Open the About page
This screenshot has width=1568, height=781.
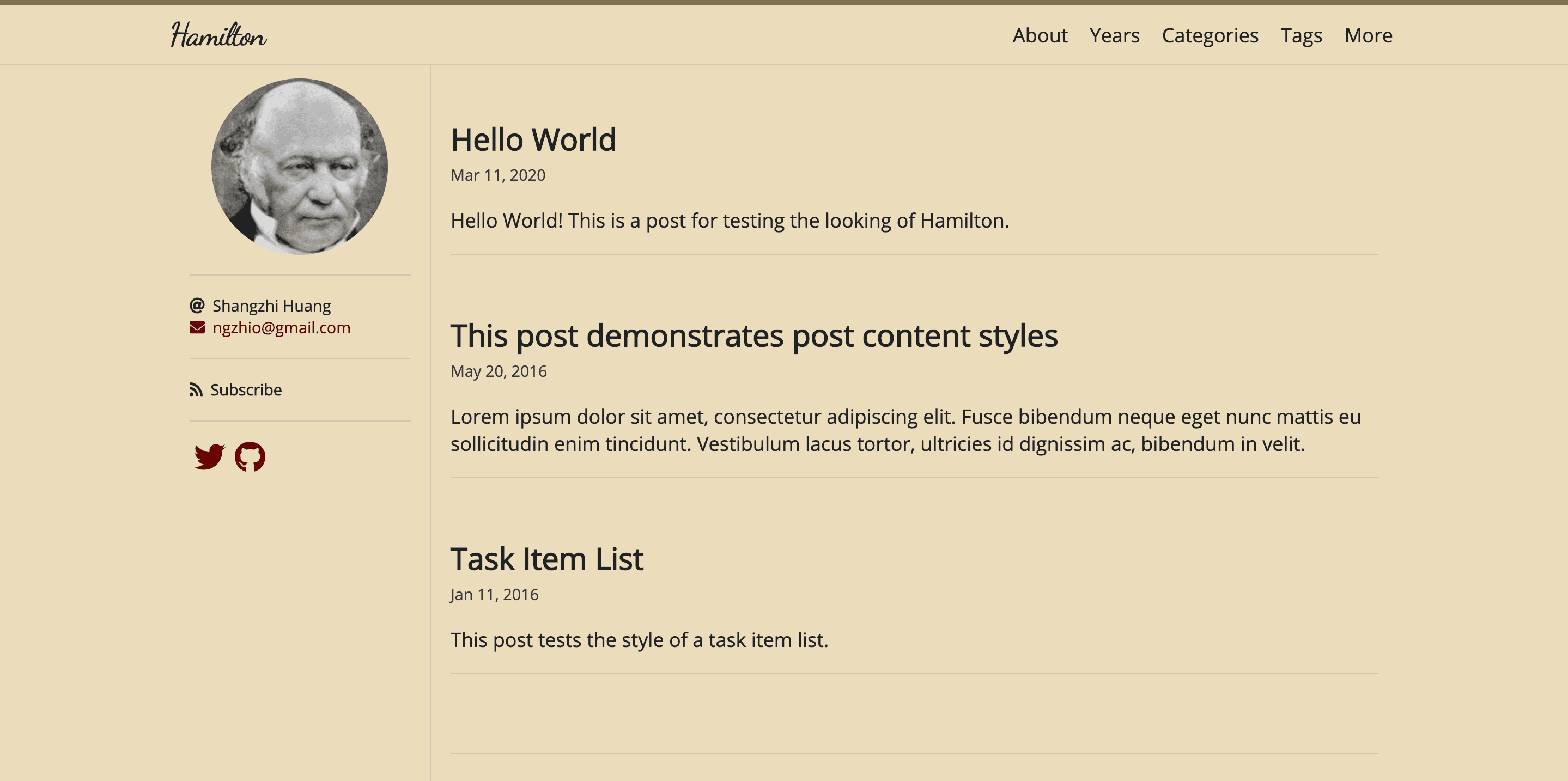[x=1040, y=35]
